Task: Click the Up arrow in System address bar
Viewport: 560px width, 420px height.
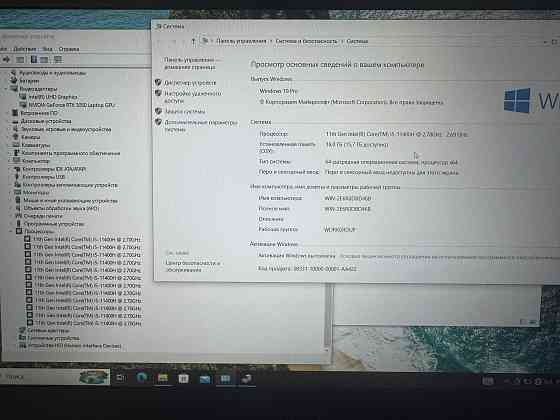Action: [x=193, y=41]
